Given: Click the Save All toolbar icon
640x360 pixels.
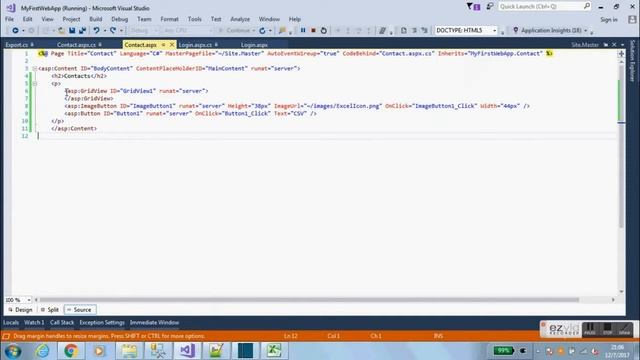Looking at the screenshot, I should point(82,31).
